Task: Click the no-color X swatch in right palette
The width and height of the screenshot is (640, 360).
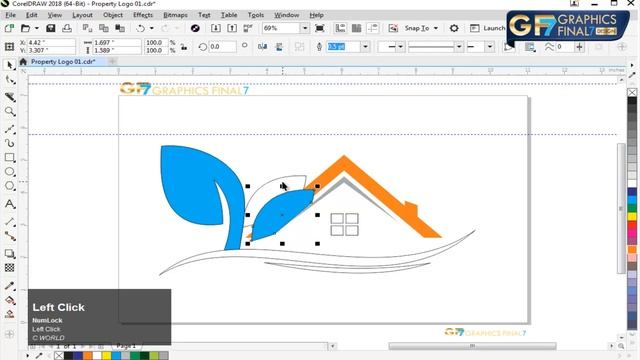Action: point(632,92)
